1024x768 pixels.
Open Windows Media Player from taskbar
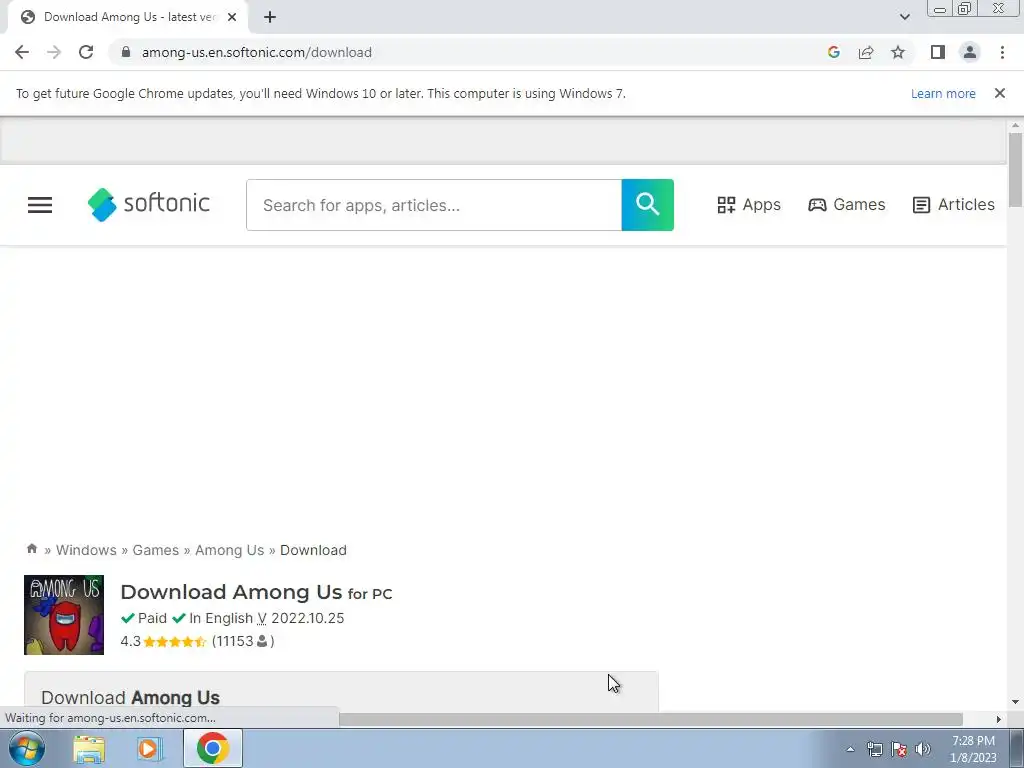[x=149, y=748]
